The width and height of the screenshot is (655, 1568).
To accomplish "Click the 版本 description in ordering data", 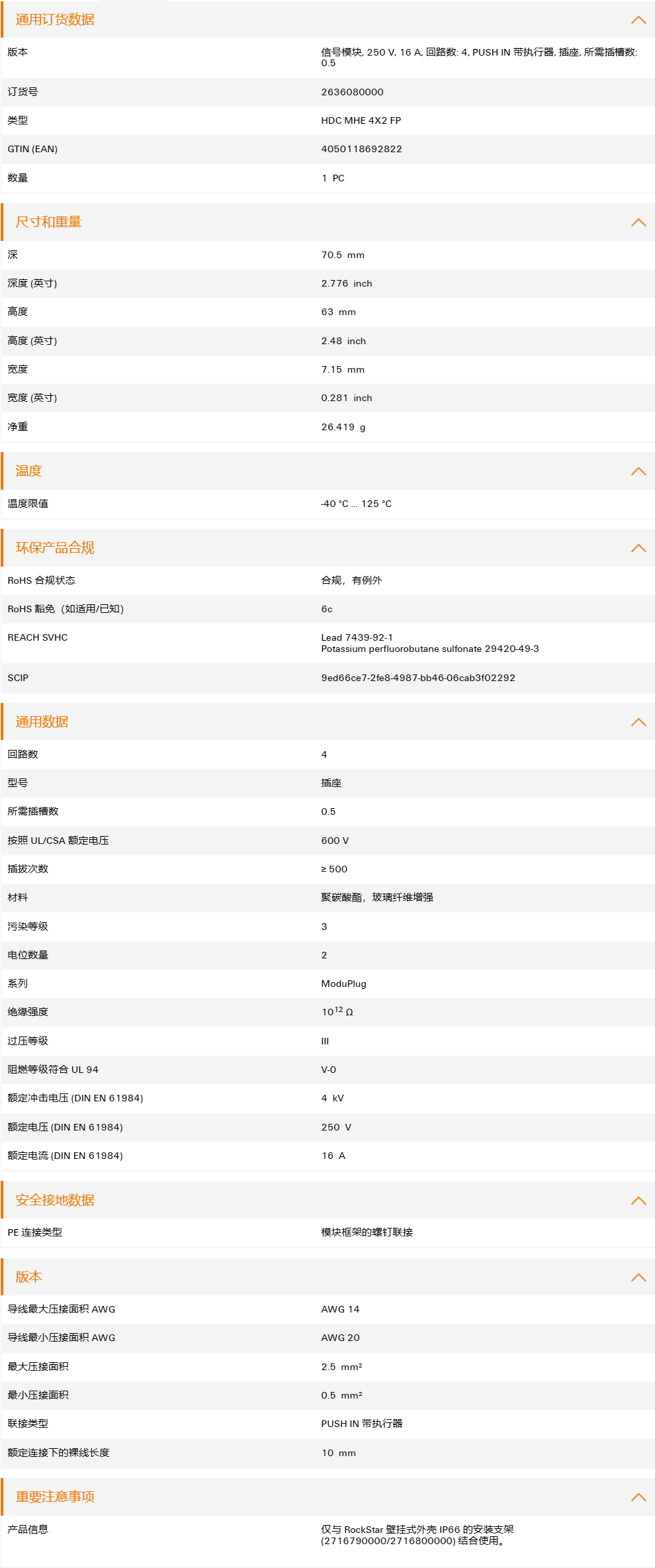I will [x=480, y=58].
